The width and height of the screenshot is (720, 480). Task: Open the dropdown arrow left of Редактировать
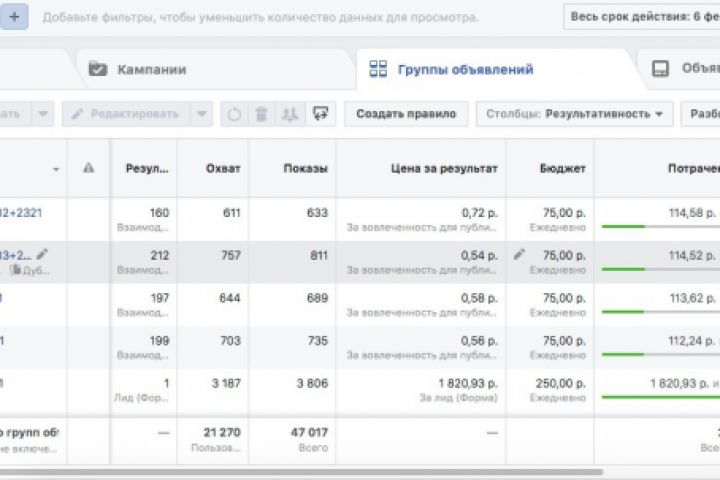tap(43, 114)
